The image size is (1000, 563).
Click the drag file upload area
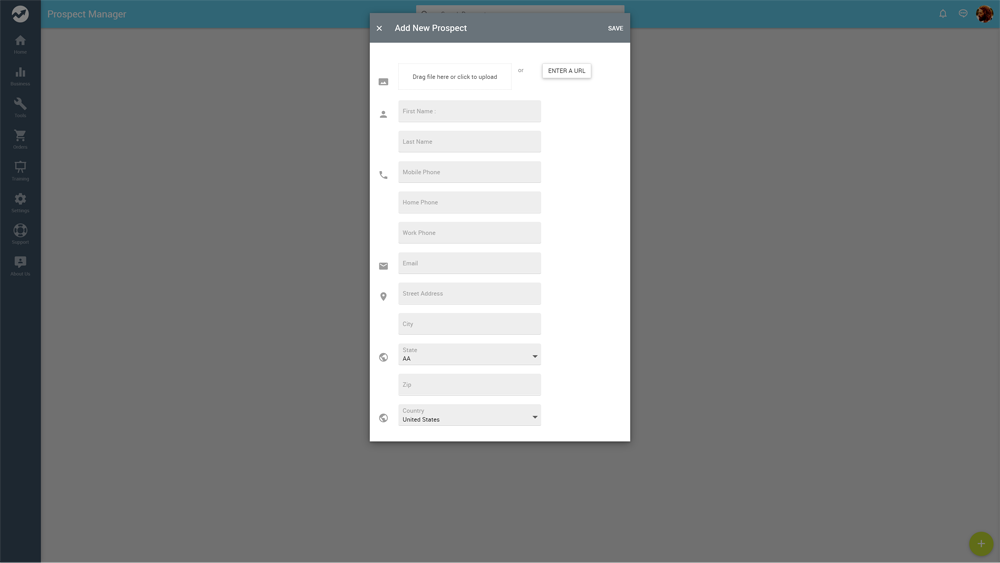[x=454, y=77]
